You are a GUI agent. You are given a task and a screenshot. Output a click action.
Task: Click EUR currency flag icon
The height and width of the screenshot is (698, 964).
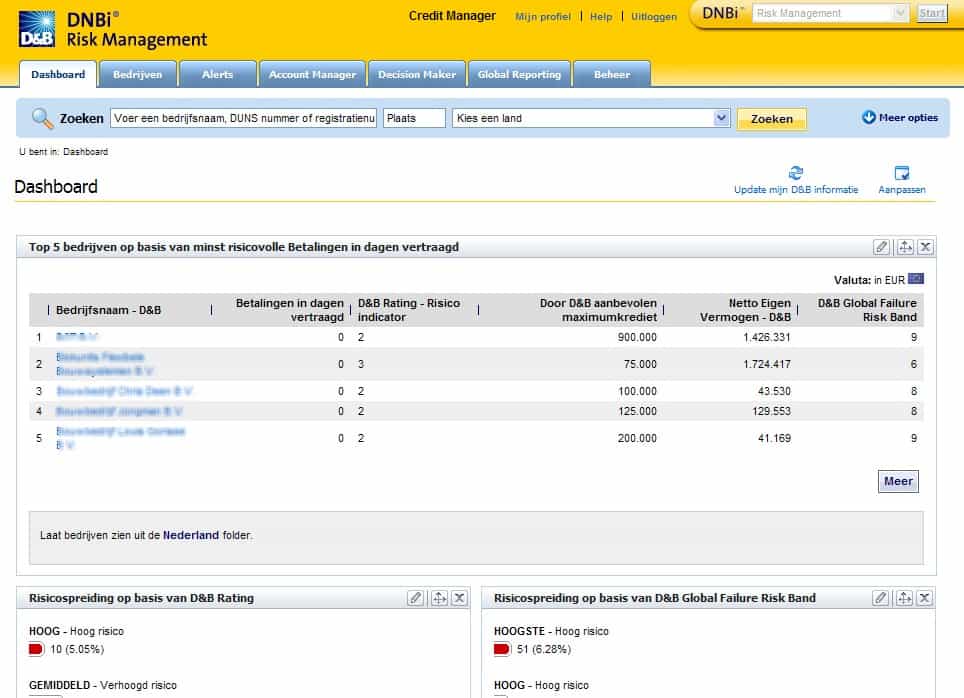[916, 279]
